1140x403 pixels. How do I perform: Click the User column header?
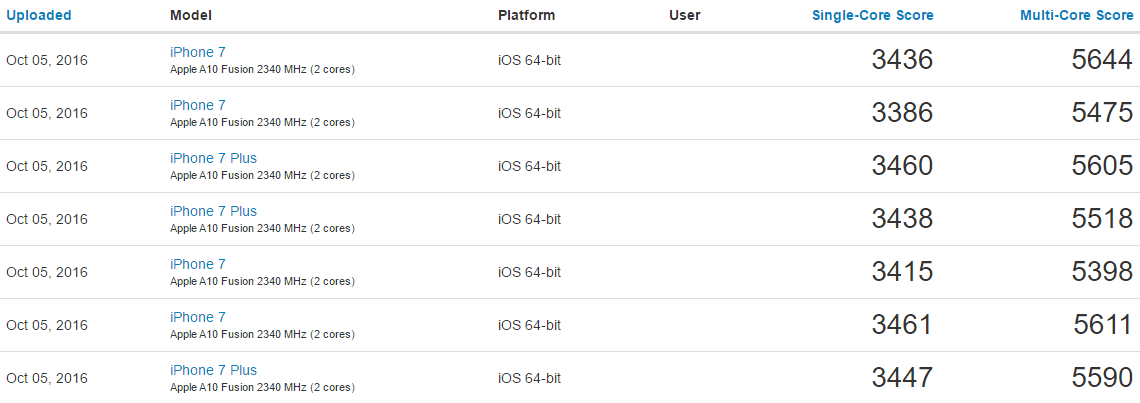pos(685,16)
